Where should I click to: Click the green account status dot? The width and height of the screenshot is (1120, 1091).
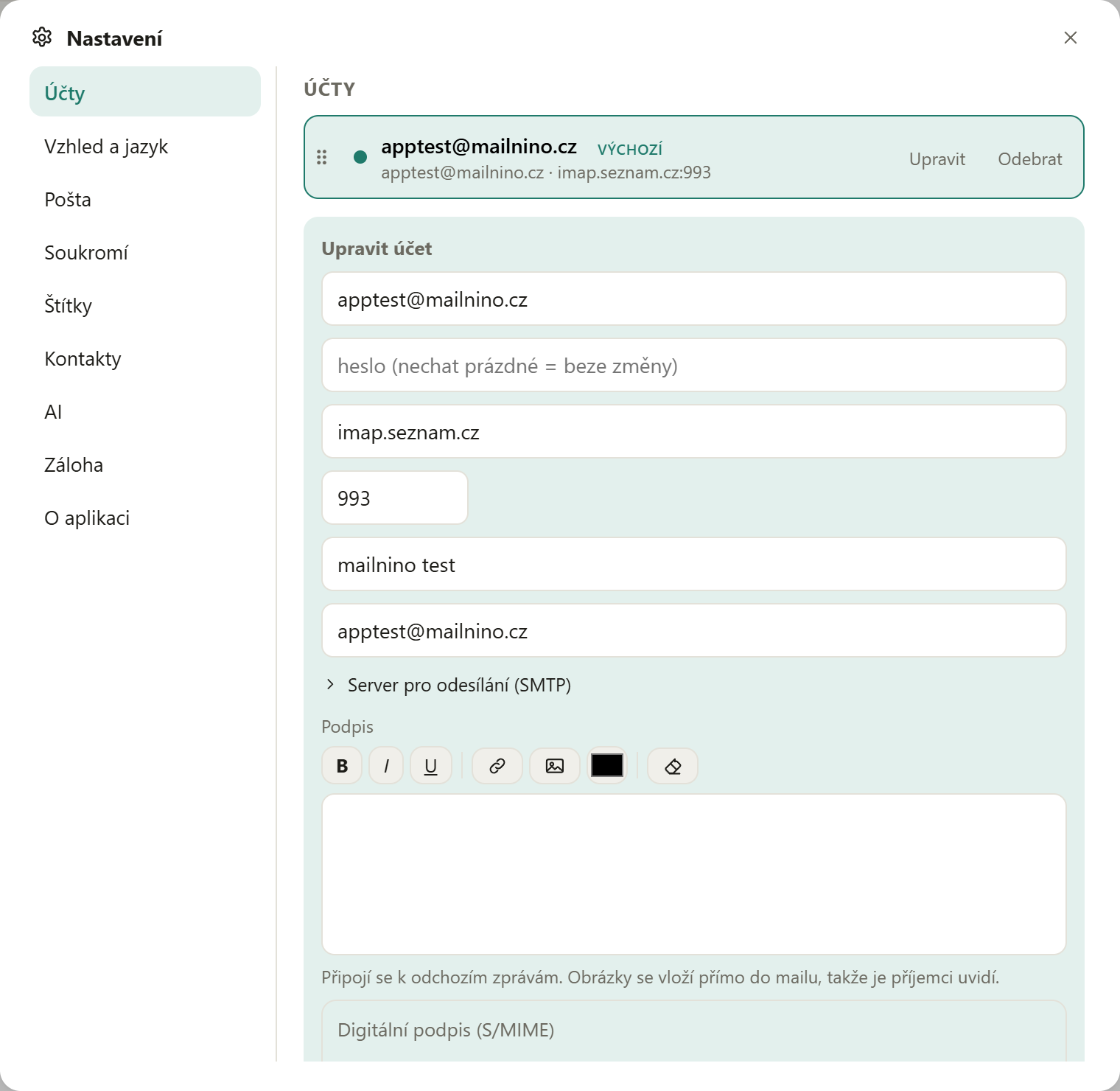360,157
